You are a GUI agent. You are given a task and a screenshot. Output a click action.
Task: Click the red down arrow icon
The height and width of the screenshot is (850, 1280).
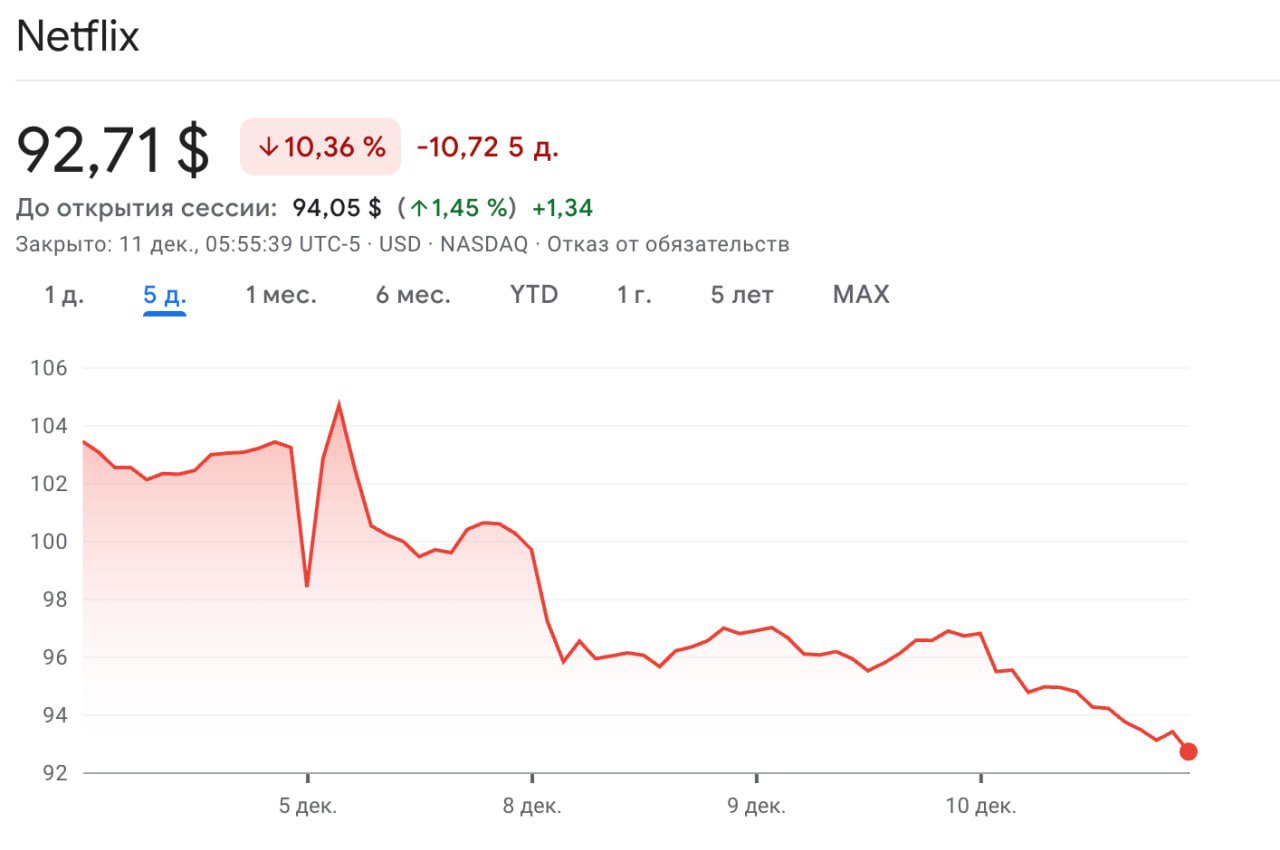tap(267, 147)
